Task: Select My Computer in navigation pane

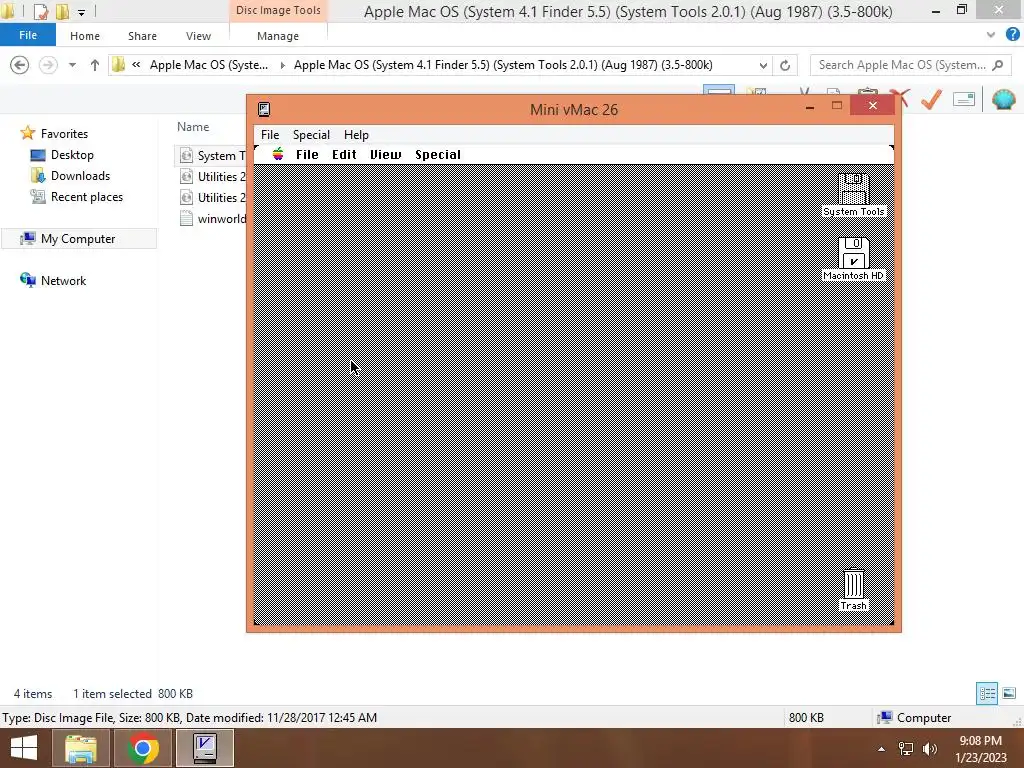Action: 78,238
